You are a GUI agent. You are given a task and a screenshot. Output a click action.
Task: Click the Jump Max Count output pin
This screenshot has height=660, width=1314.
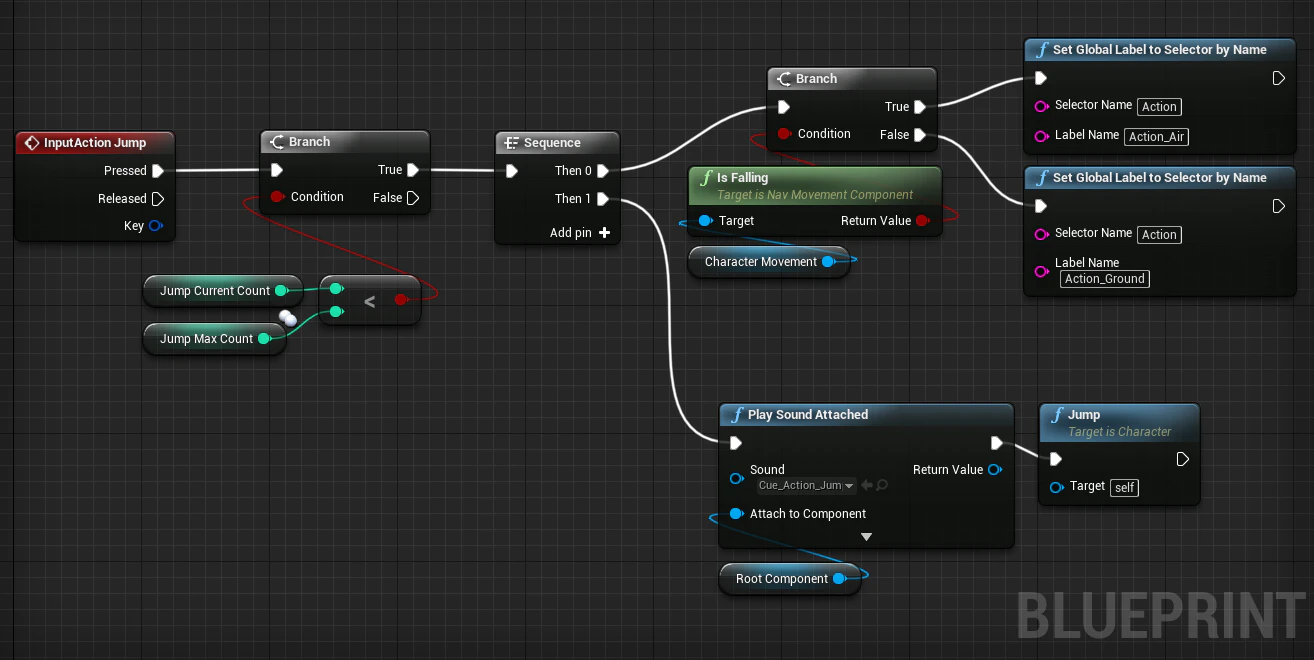pyautogui.click(x=264, y=339)
